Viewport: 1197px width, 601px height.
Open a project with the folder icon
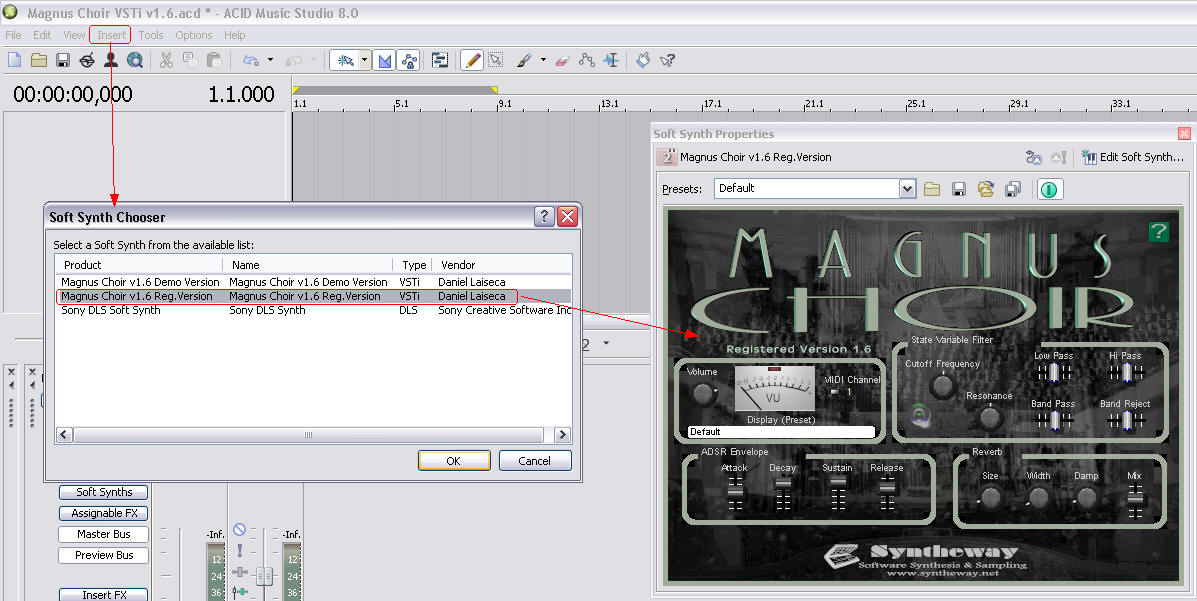(39, 60)
